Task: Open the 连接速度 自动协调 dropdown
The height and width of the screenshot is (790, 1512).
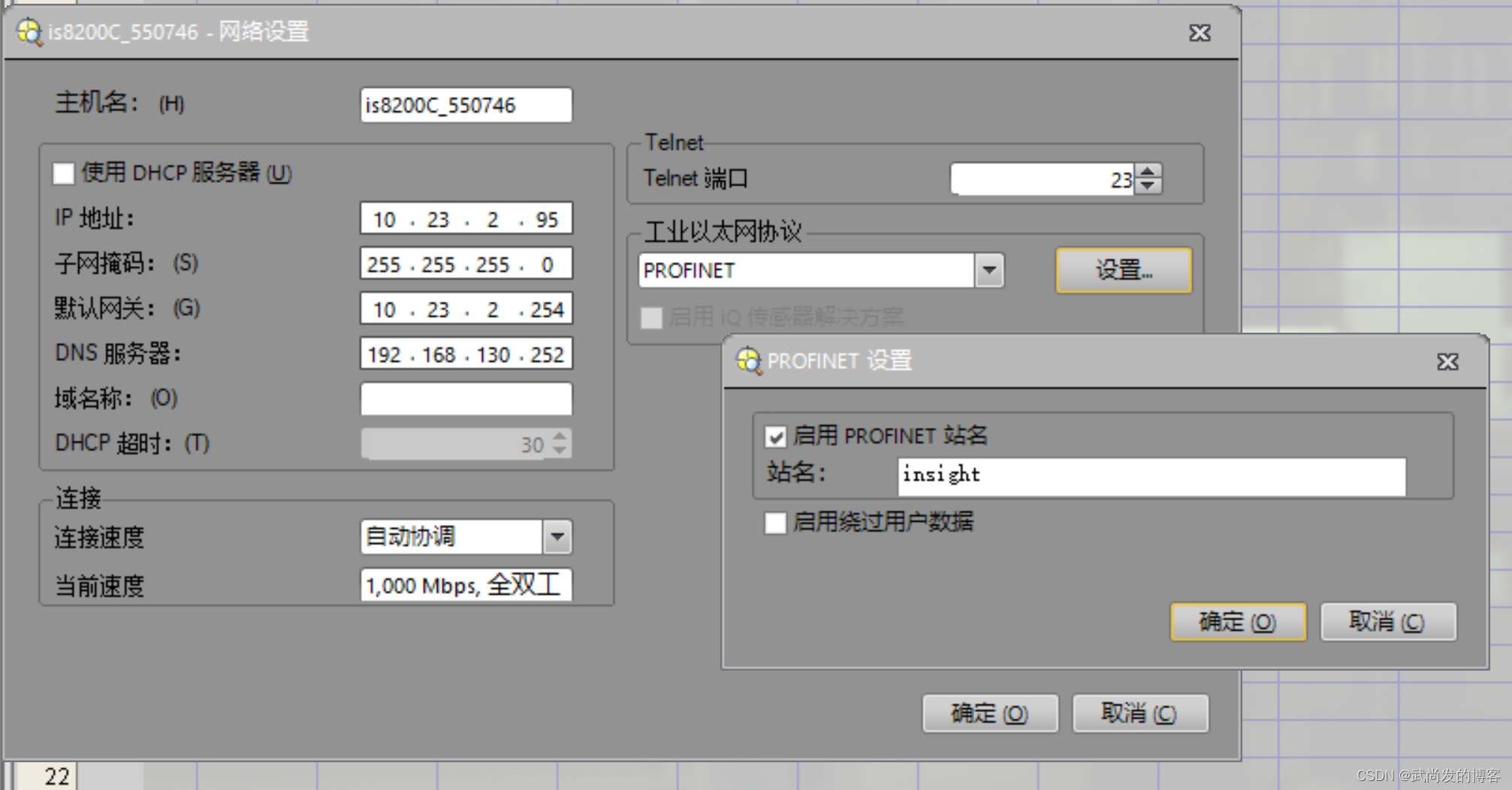Action: pos(557,537)
